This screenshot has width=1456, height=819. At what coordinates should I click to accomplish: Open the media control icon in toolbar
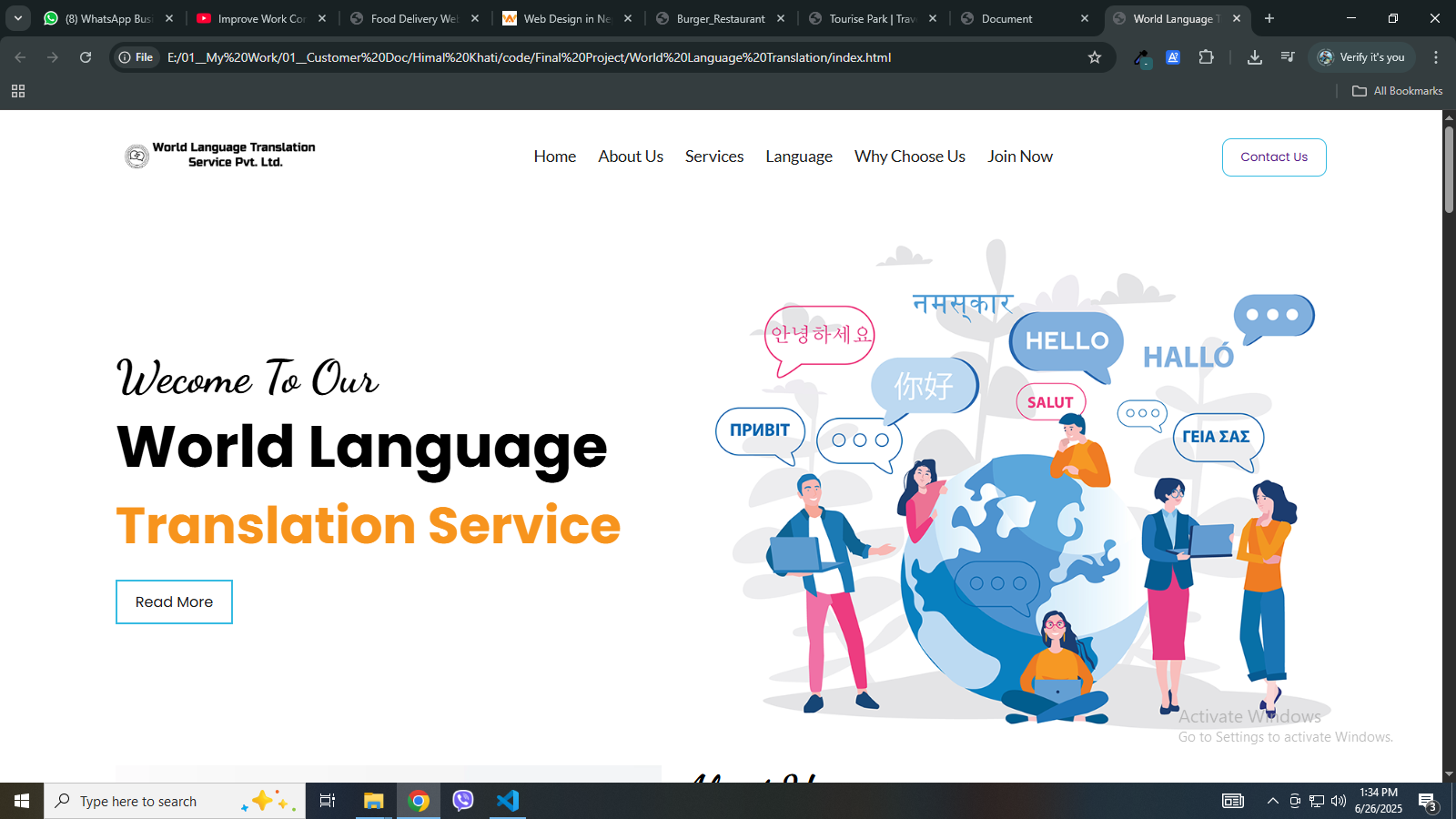click(x=1288, y=57)
